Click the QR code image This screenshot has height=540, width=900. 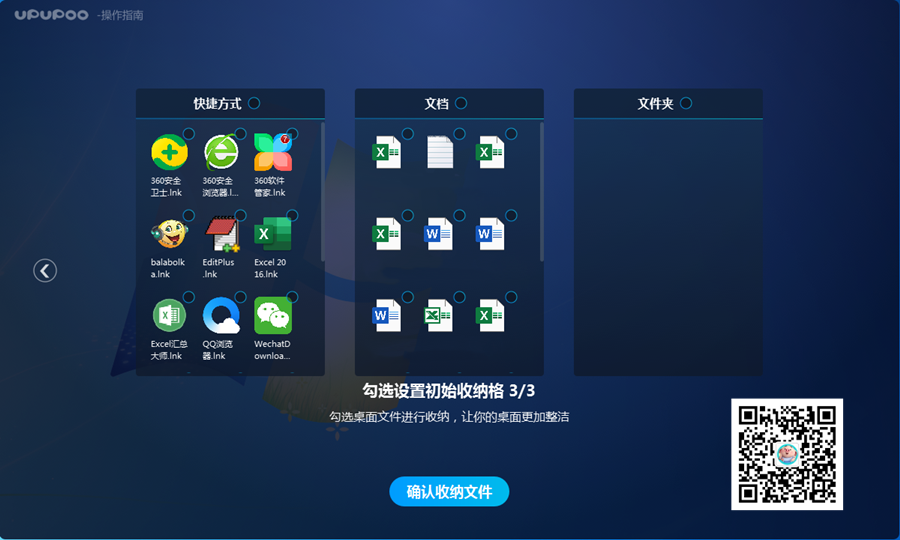click(787, 454)
